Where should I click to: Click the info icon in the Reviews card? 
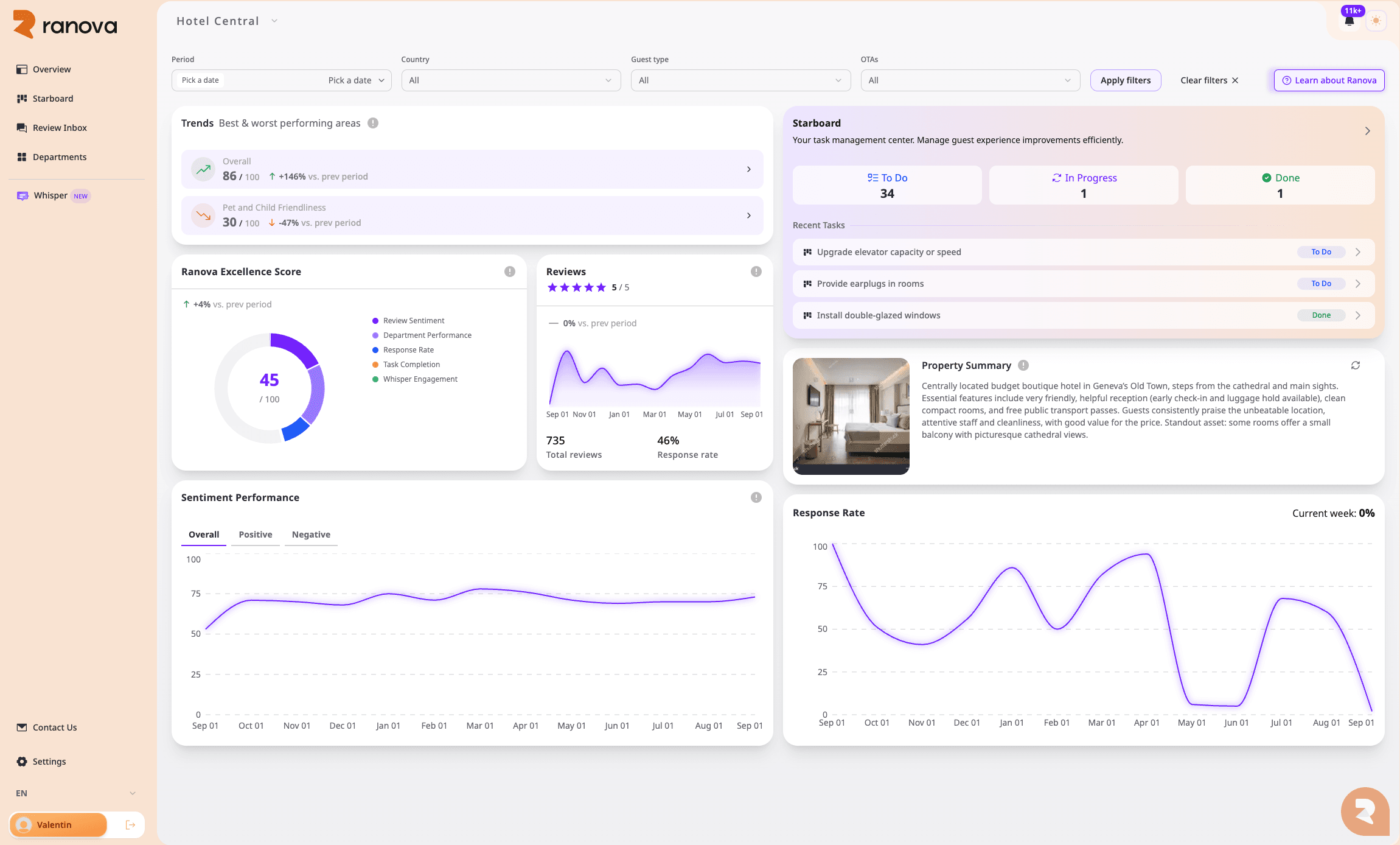[x=756, y=272]
